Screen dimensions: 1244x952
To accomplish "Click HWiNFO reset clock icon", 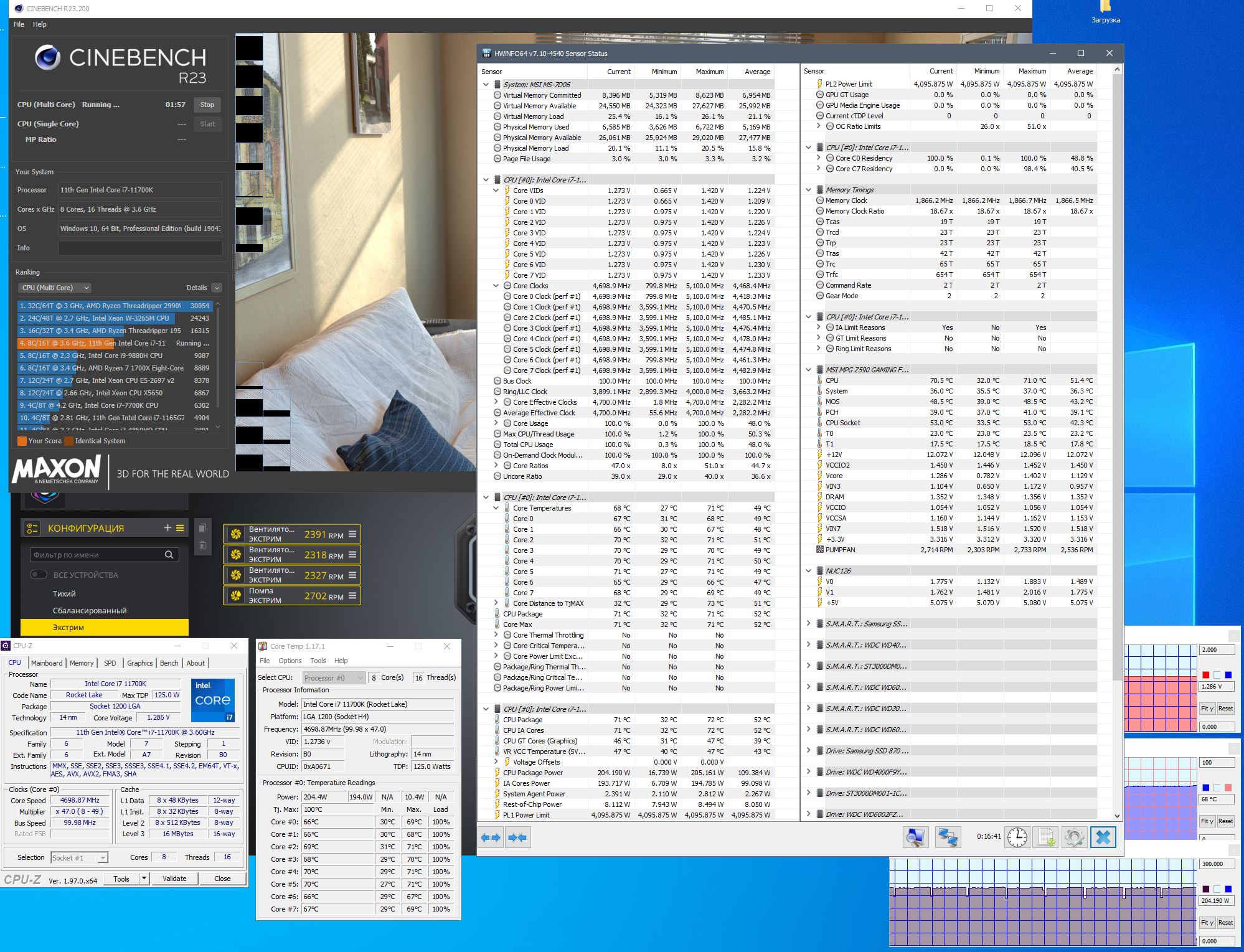I will (1017, 837).
